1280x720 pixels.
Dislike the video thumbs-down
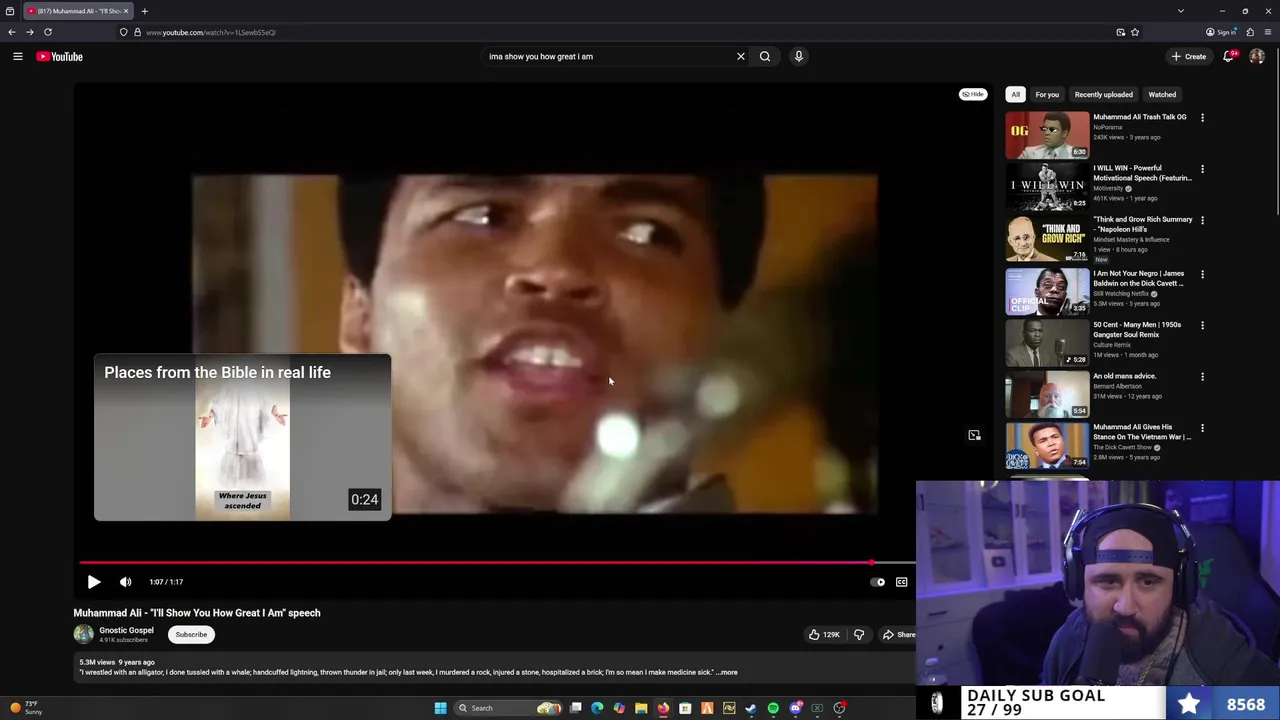[x=859, y=634]
